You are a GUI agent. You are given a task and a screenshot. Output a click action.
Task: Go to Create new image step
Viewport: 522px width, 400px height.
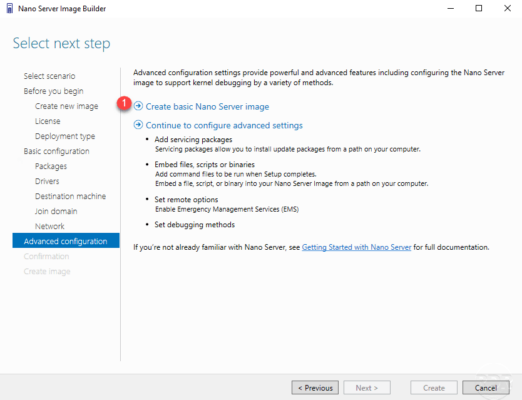click(66, 106)
